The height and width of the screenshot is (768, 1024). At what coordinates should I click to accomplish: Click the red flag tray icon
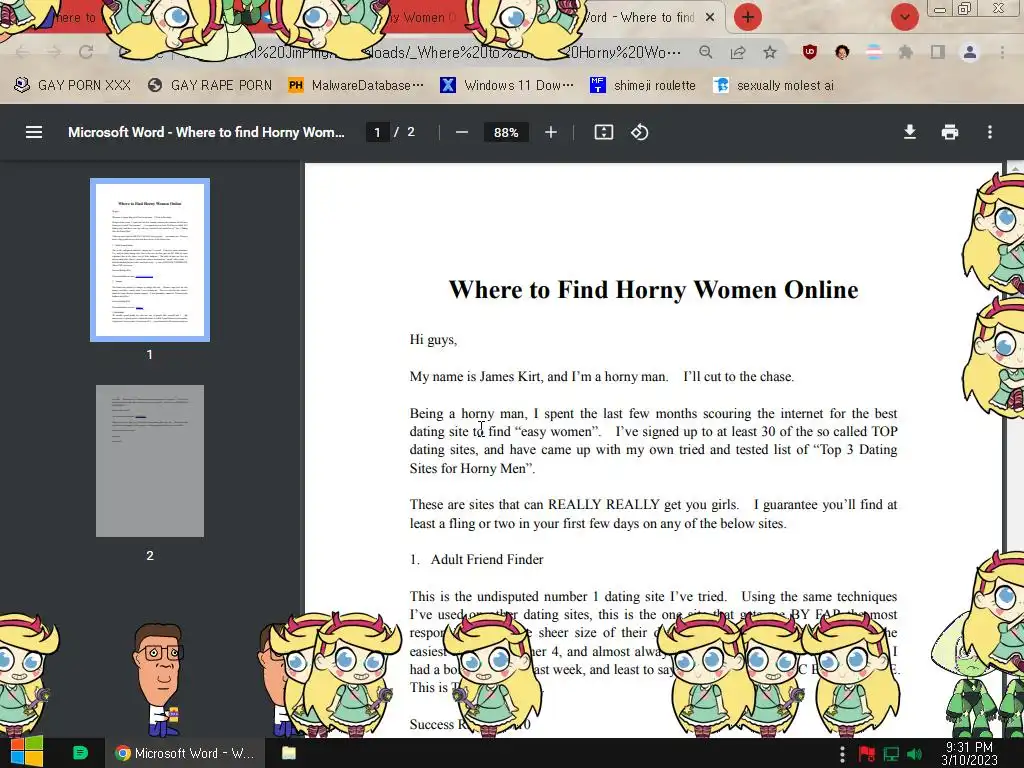pos(867,754)
